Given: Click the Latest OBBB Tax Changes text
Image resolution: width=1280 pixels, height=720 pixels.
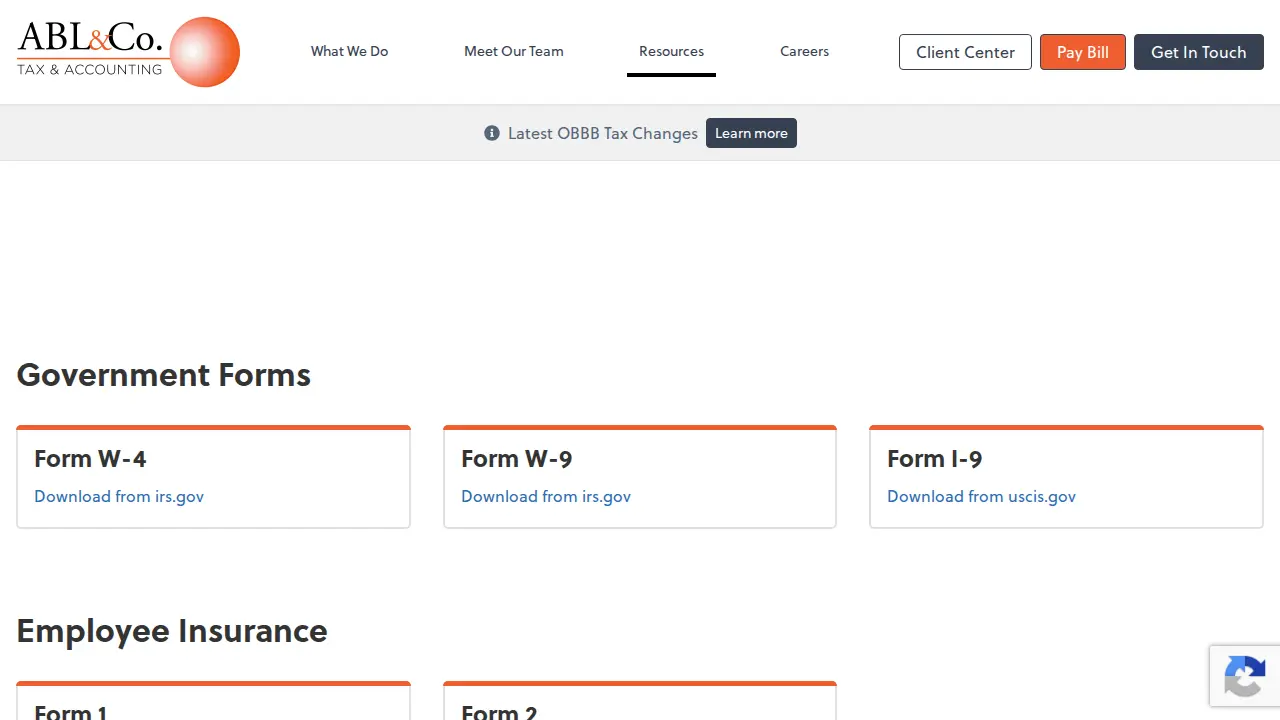Looking at the screenshot, I should point(603,133).
